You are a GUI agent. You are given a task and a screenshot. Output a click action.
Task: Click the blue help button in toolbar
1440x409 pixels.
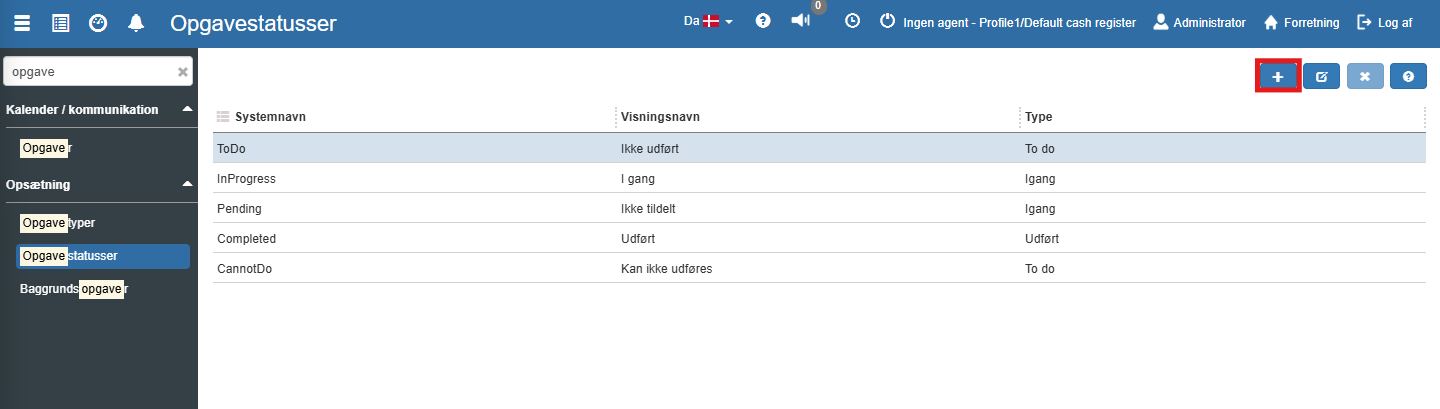[x=1408, y=76]
